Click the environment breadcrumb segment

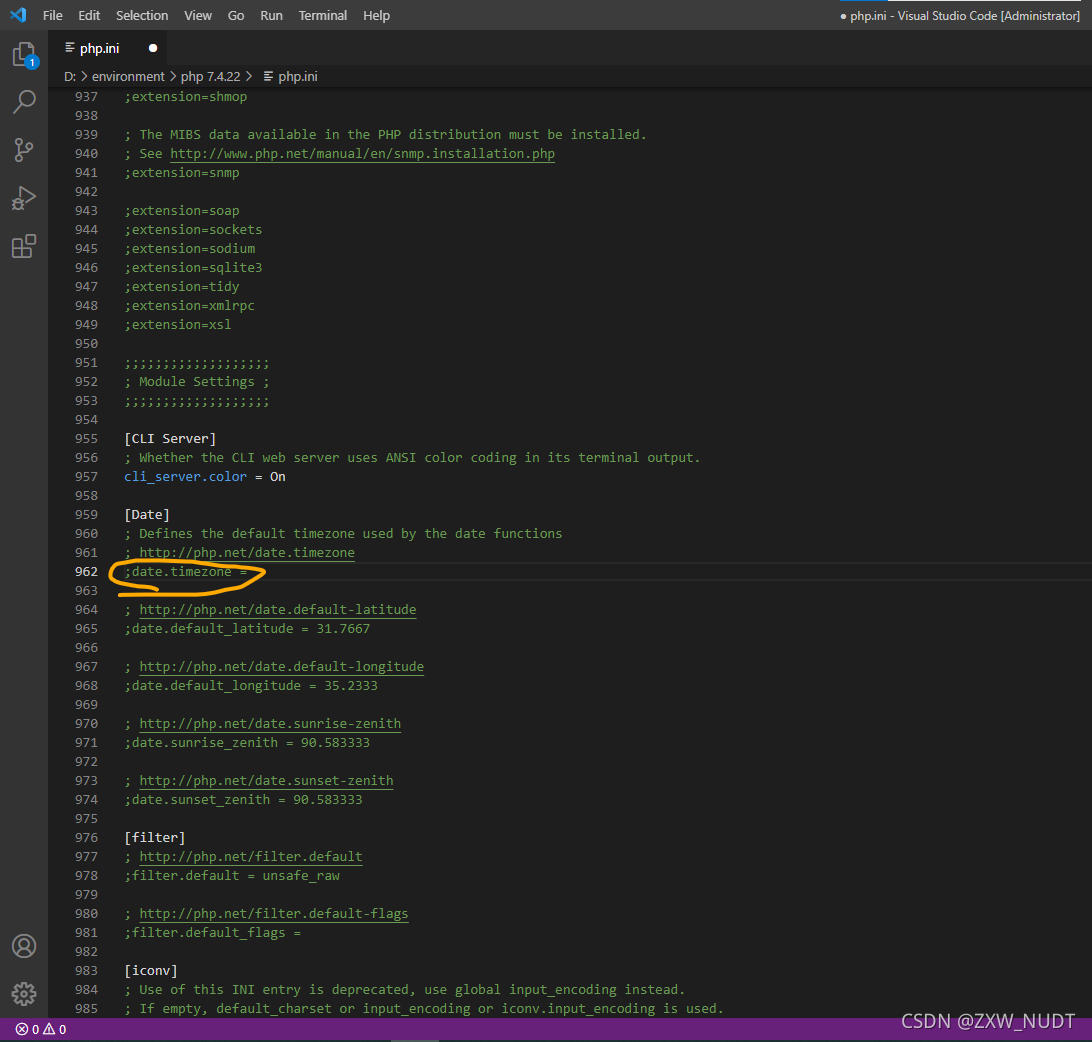tap(128, 77)
